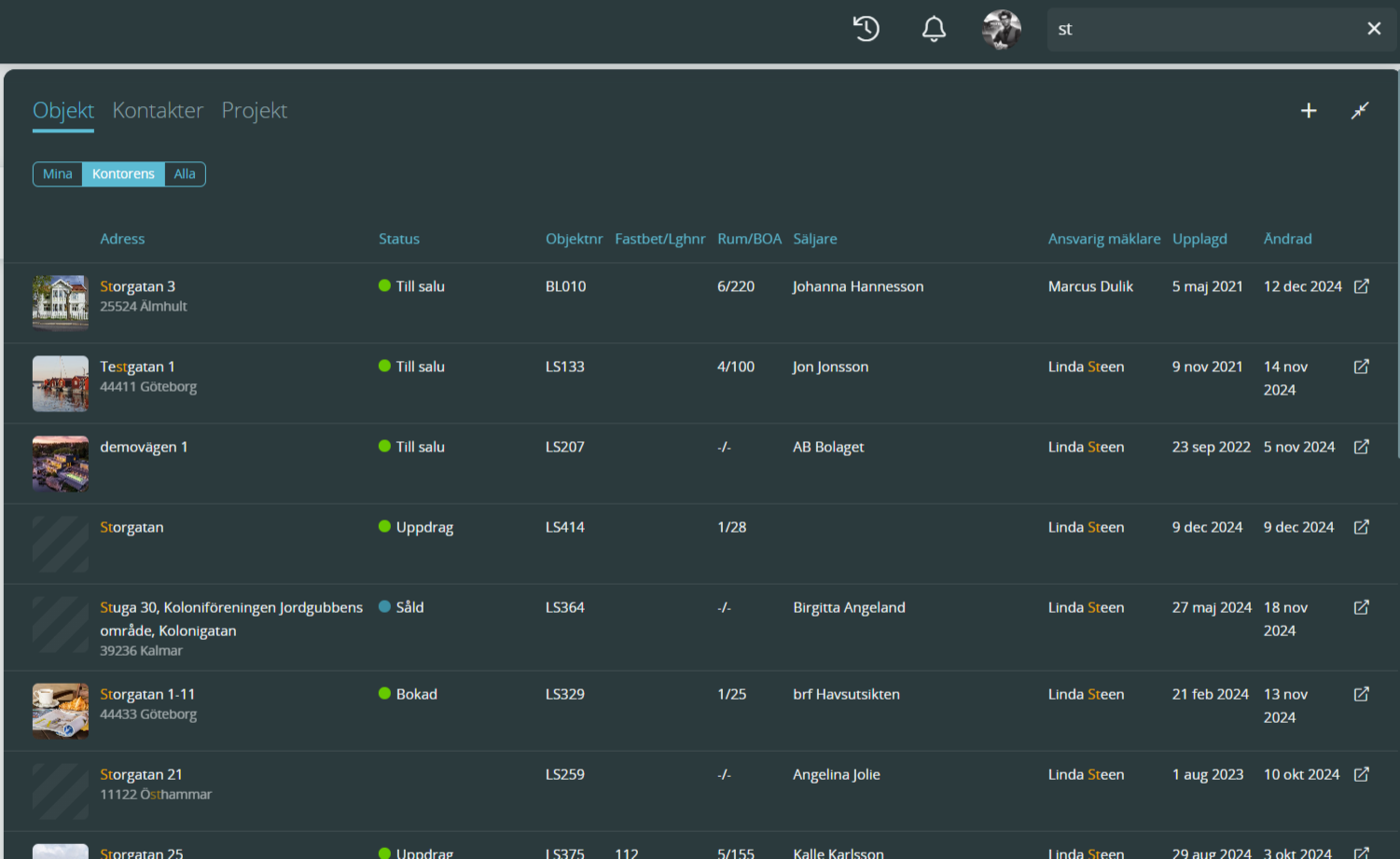Open the notifications bell
Viewport: 1400px width, 859px height.
point(934,29)
